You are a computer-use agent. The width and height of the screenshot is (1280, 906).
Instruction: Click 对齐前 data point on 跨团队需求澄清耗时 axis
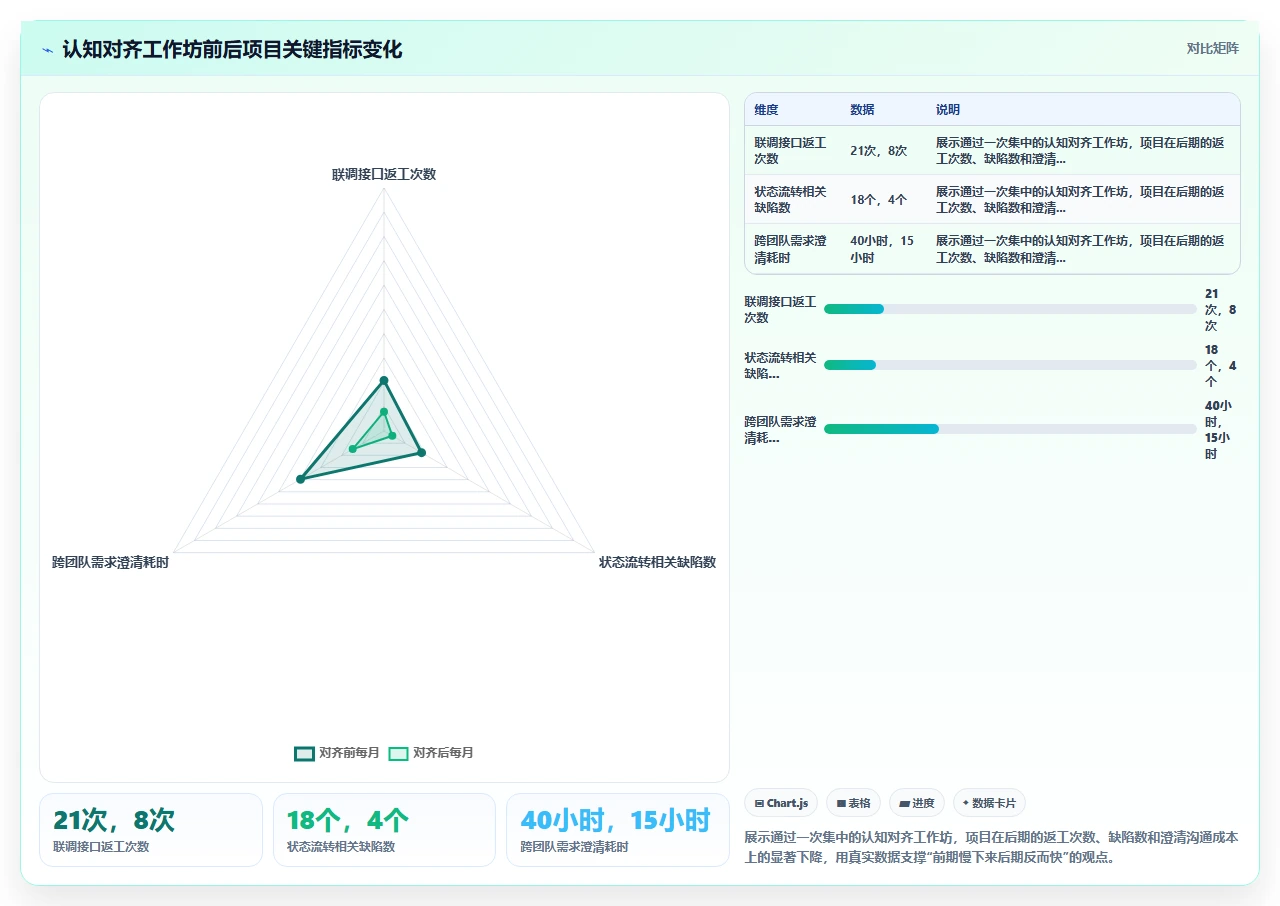point(300,480)
